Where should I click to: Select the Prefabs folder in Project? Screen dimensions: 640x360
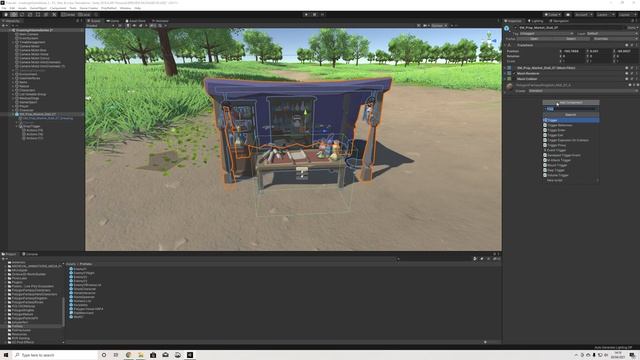pyautogui.click(x=17, y=326)
